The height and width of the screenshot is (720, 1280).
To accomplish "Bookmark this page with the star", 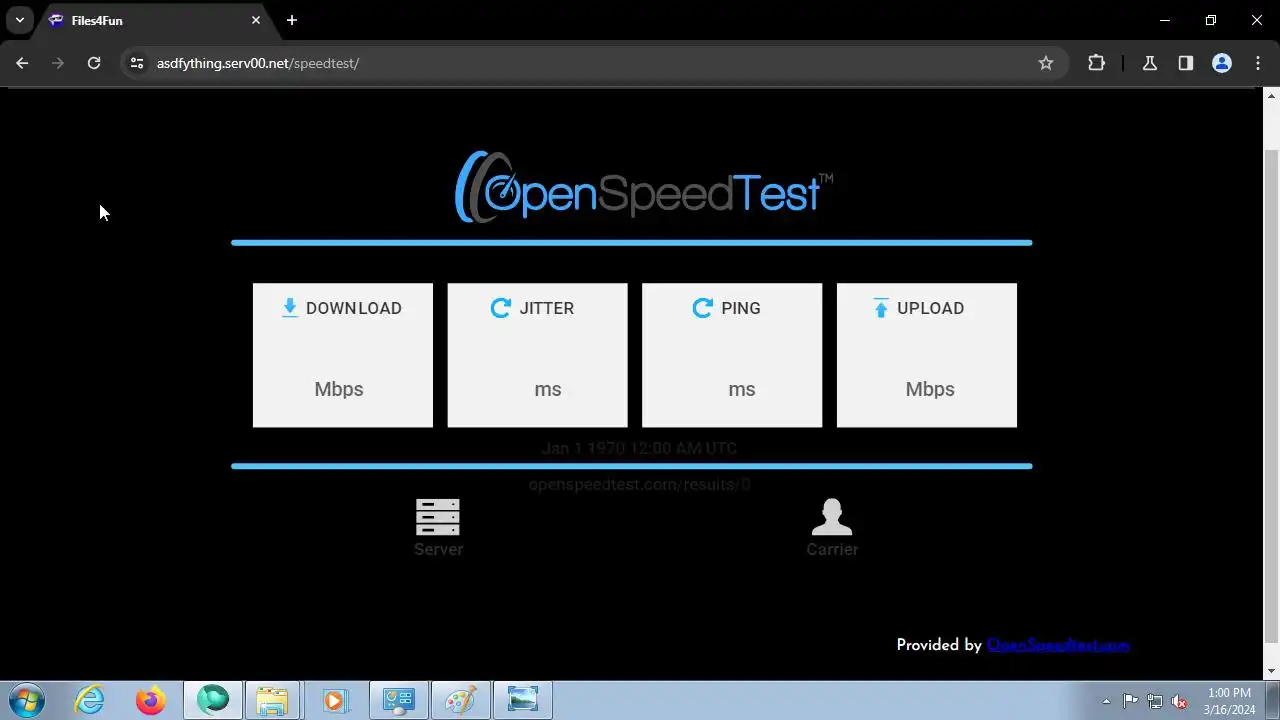I will point(1046,63).
